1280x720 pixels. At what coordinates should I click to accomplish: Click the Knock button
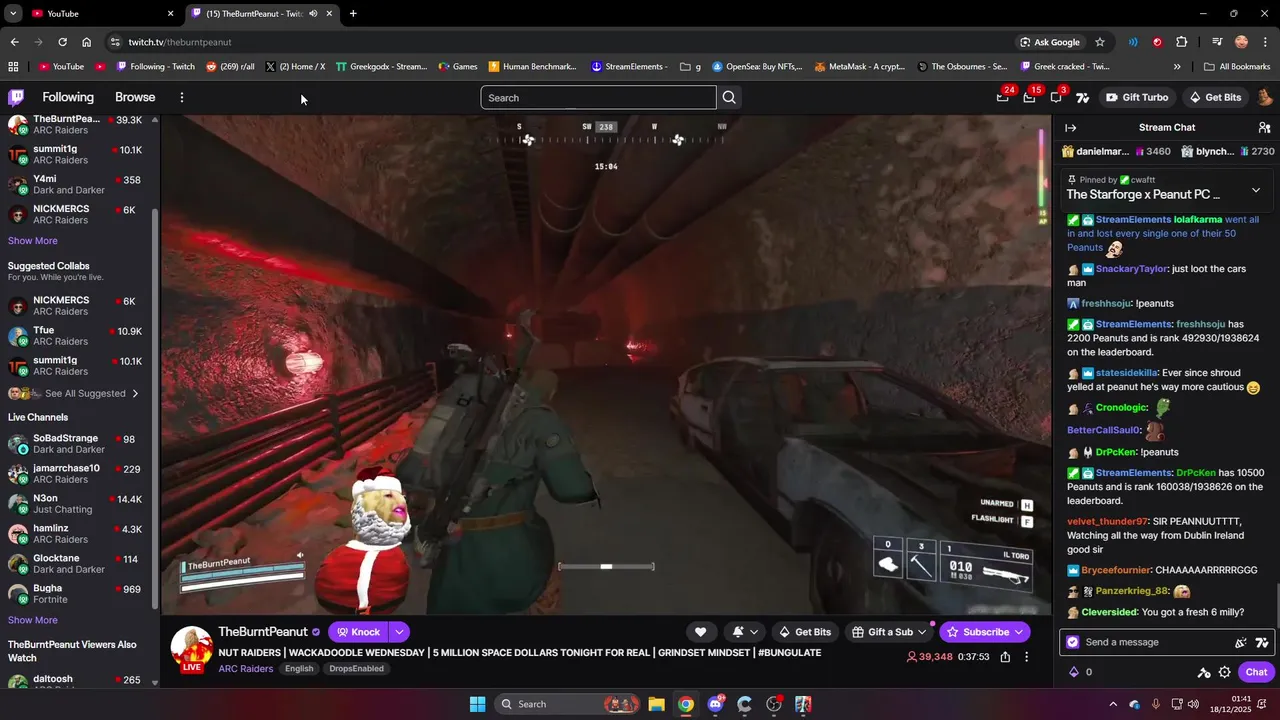[358, 631]
